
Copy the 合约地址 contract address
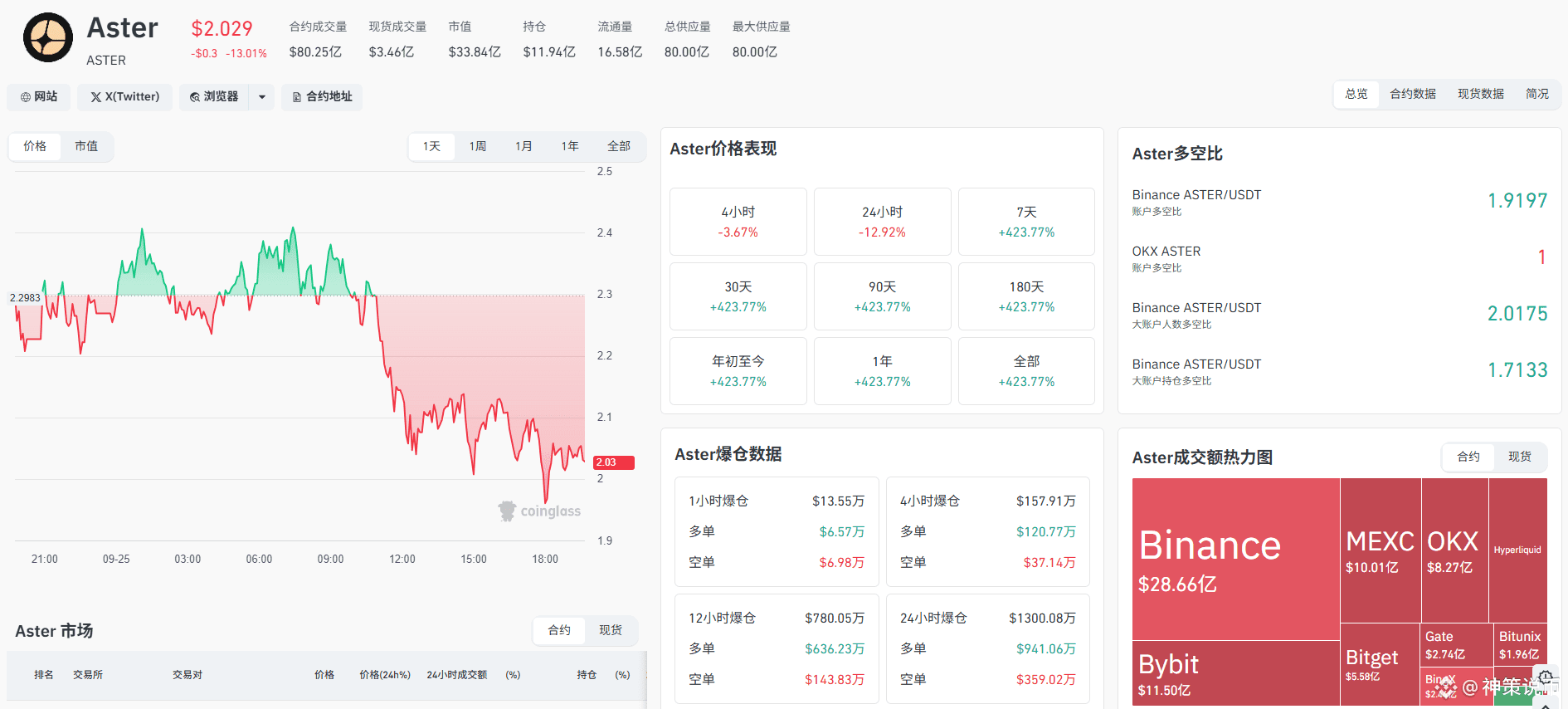point(322,97)
